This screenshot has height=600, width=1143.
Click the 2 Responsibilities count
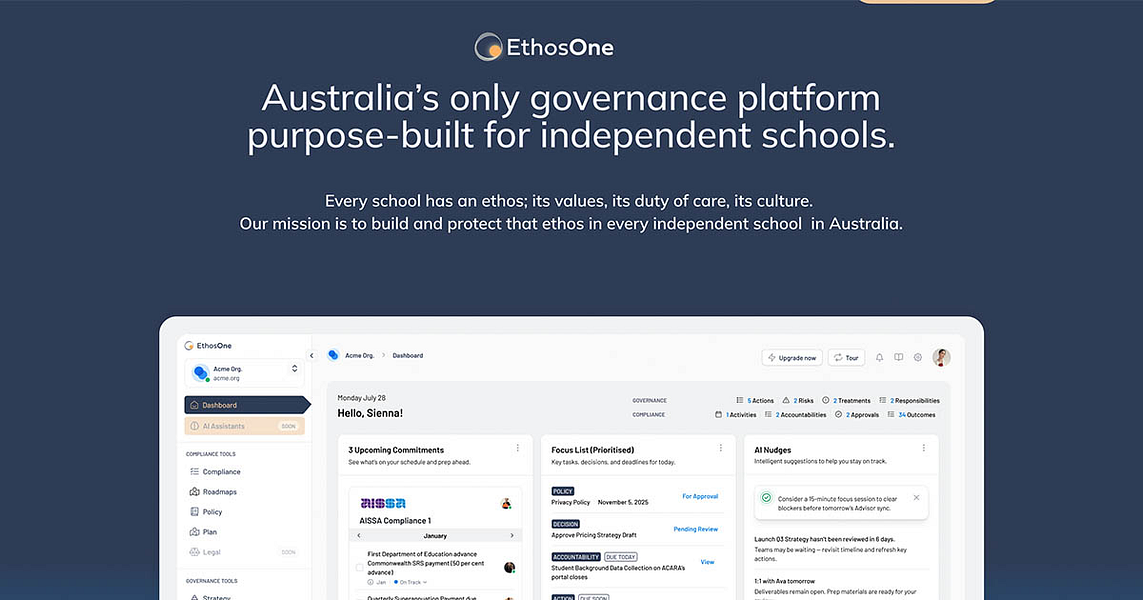[915, 400]
